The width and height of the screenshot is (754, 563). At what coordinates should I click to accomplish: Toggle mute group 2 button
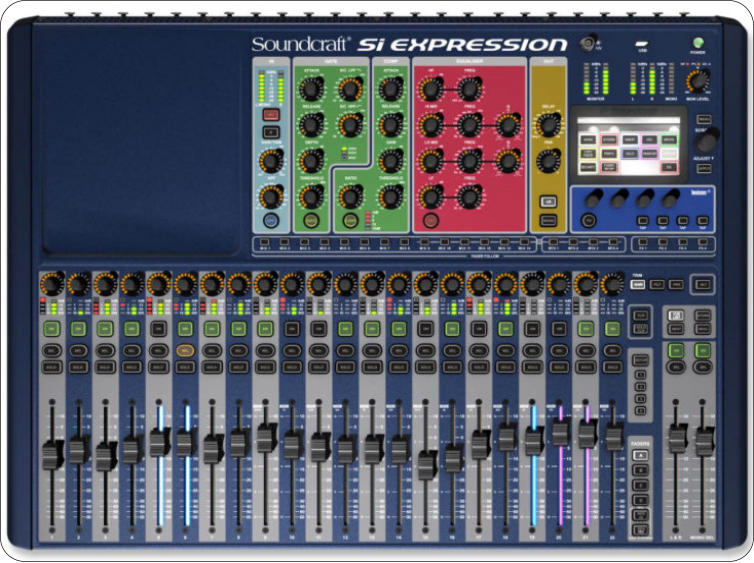tap(640, 387)
